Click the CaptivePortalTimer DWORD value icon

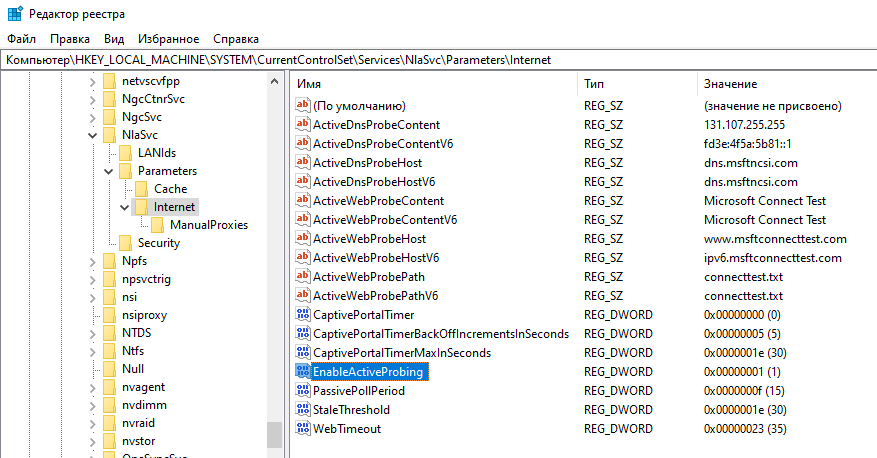click(x=304, y=315)
